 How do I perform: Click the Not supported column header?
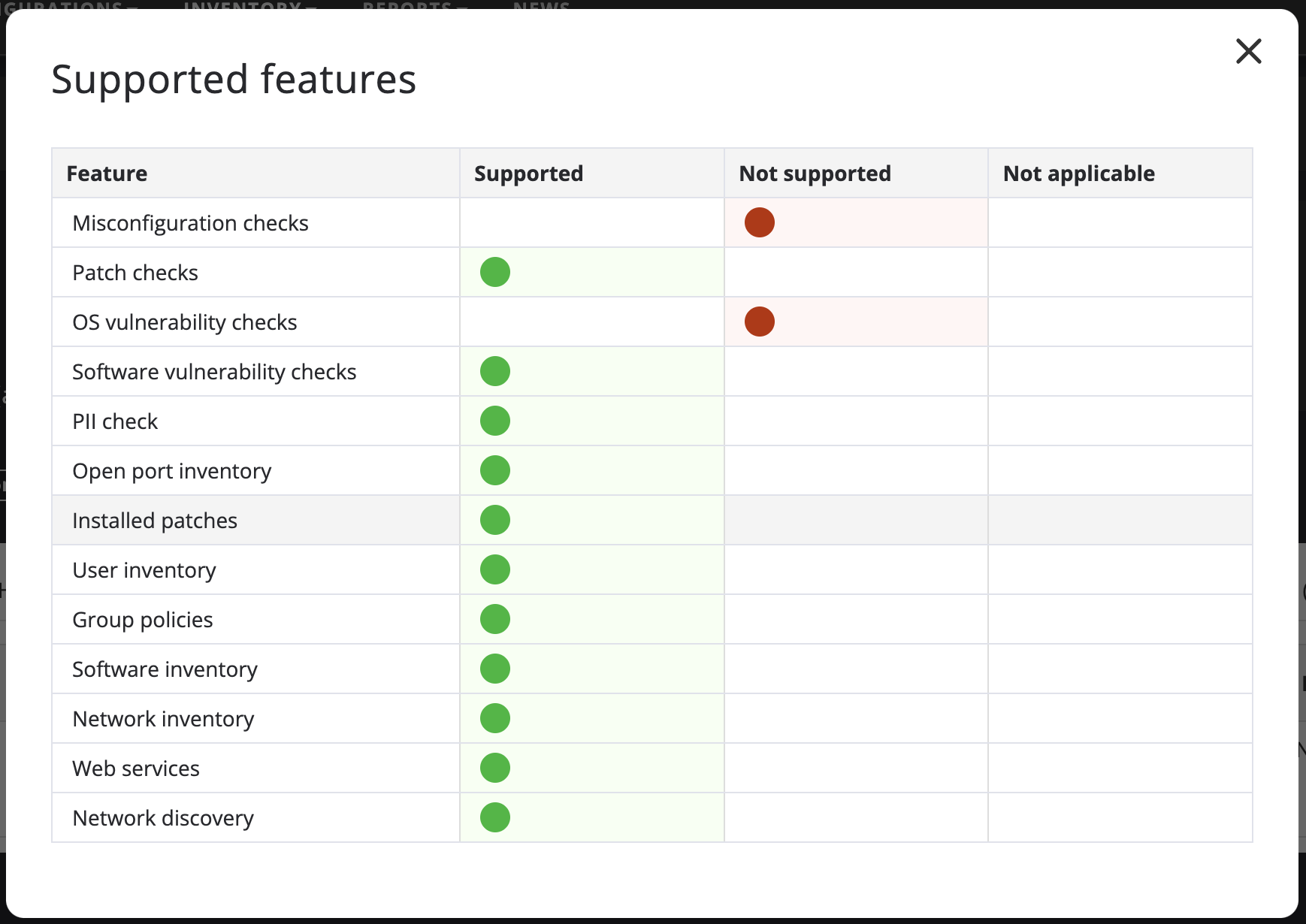tap(815, 174)
